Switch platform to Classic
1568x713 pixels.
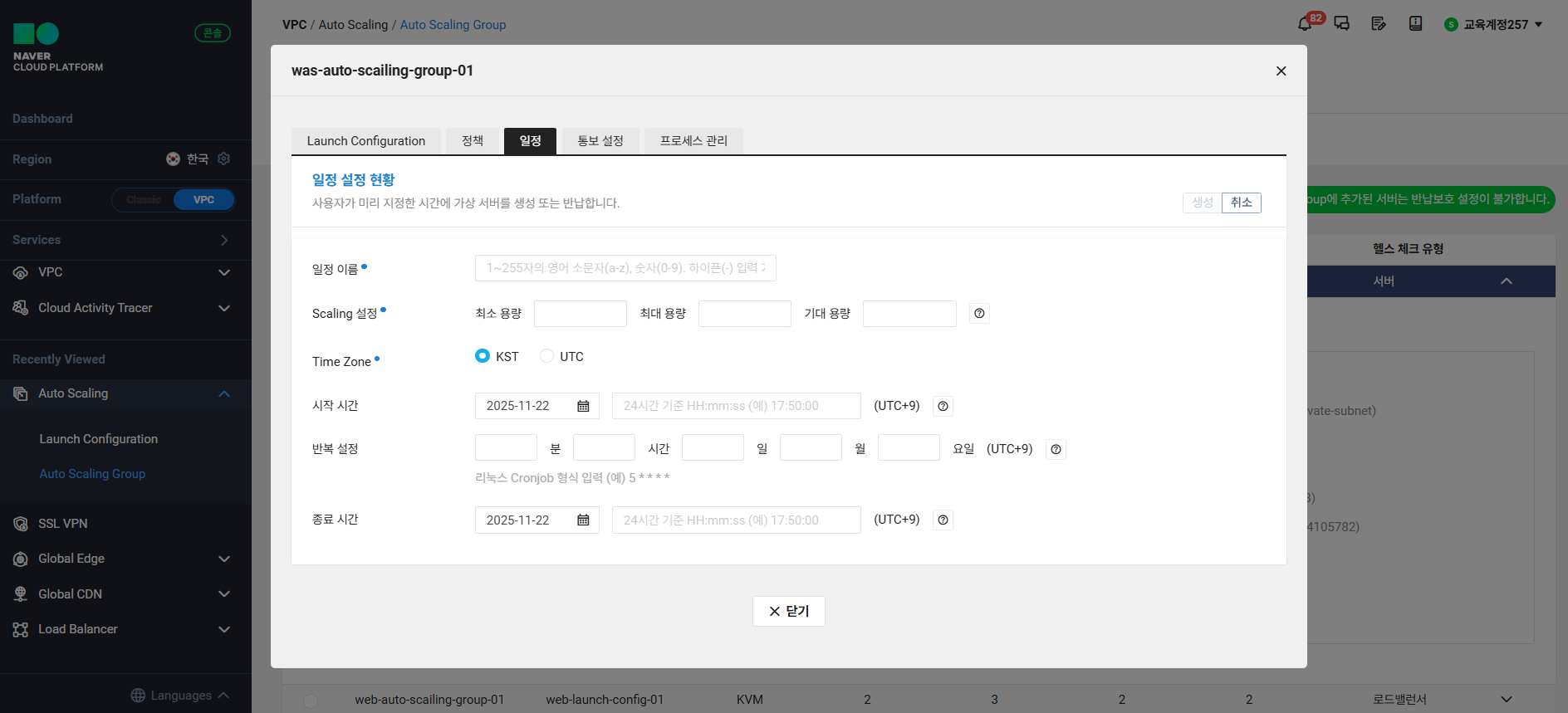click(x=143, y=200)
